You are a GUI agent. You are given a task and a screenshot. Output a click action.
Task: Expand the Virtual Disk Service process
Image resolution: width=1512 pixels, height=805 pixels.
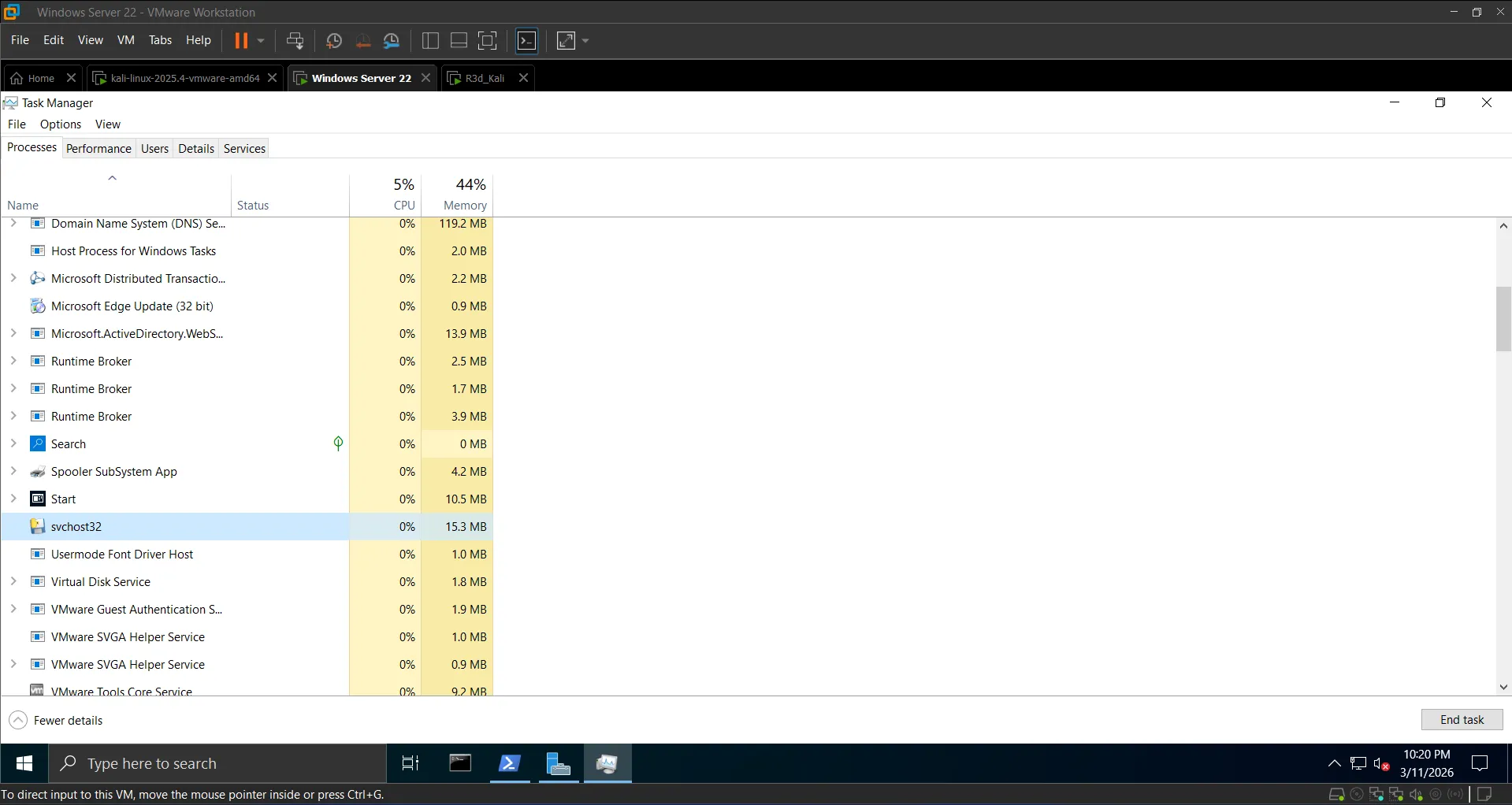point(13,582)
